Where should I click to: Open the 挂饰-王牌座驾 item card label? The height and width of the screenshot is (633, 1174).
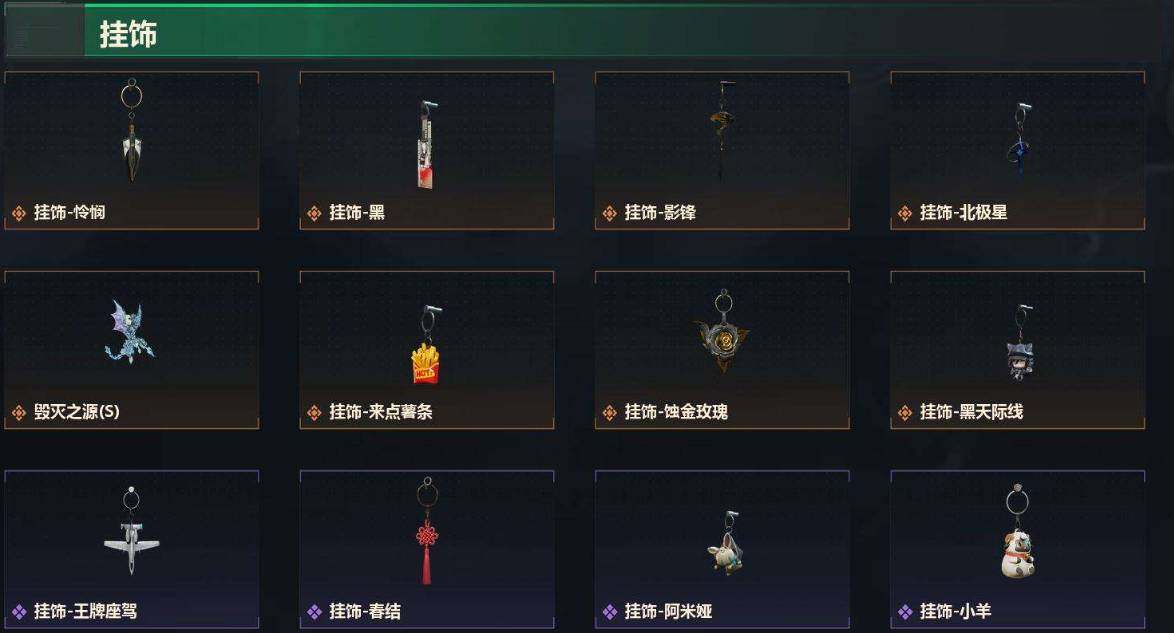click(85, 611)
